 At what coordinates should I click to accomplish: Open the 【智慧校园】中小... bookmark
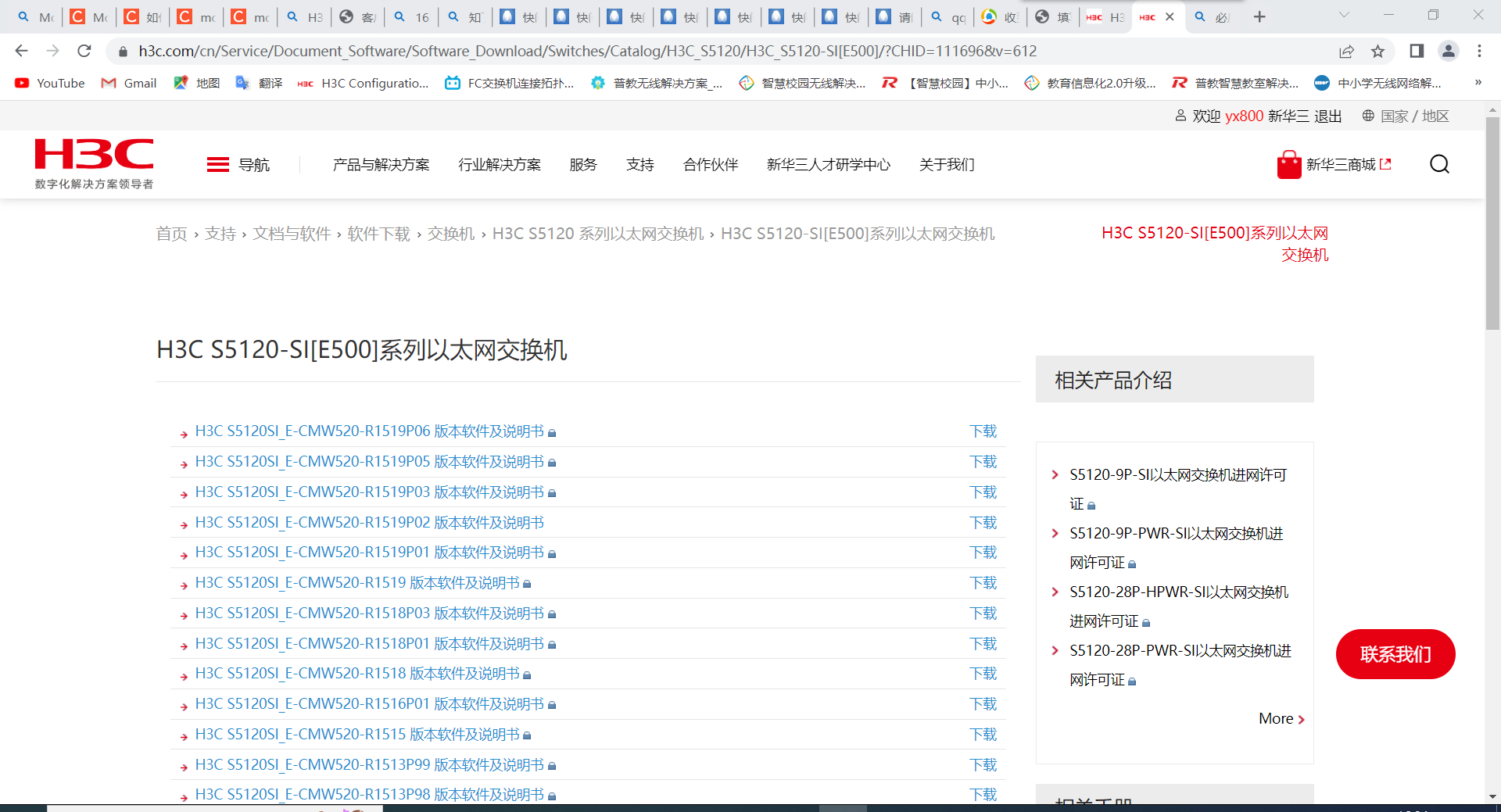pos(946,83)
